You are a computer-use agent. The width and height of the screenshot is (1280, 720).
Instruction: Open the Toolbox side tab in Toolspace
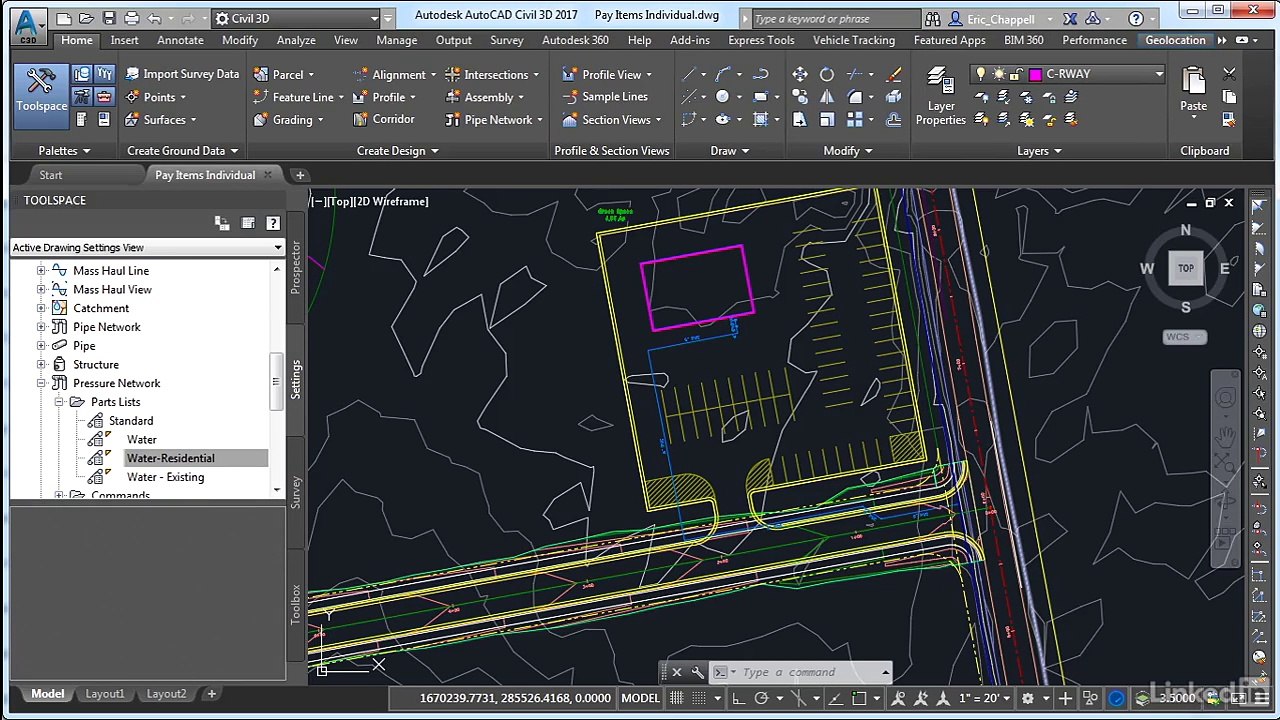295,604
